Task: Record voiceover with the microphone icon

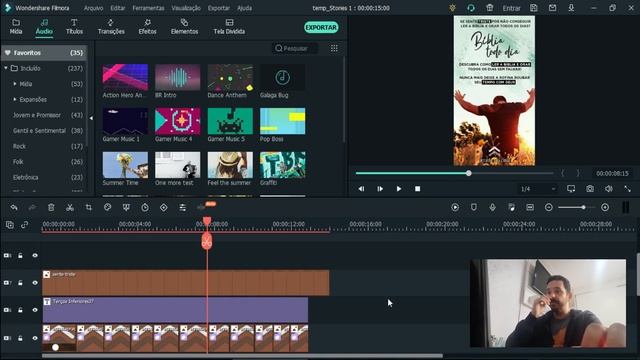Action: [x=493, y=207]
